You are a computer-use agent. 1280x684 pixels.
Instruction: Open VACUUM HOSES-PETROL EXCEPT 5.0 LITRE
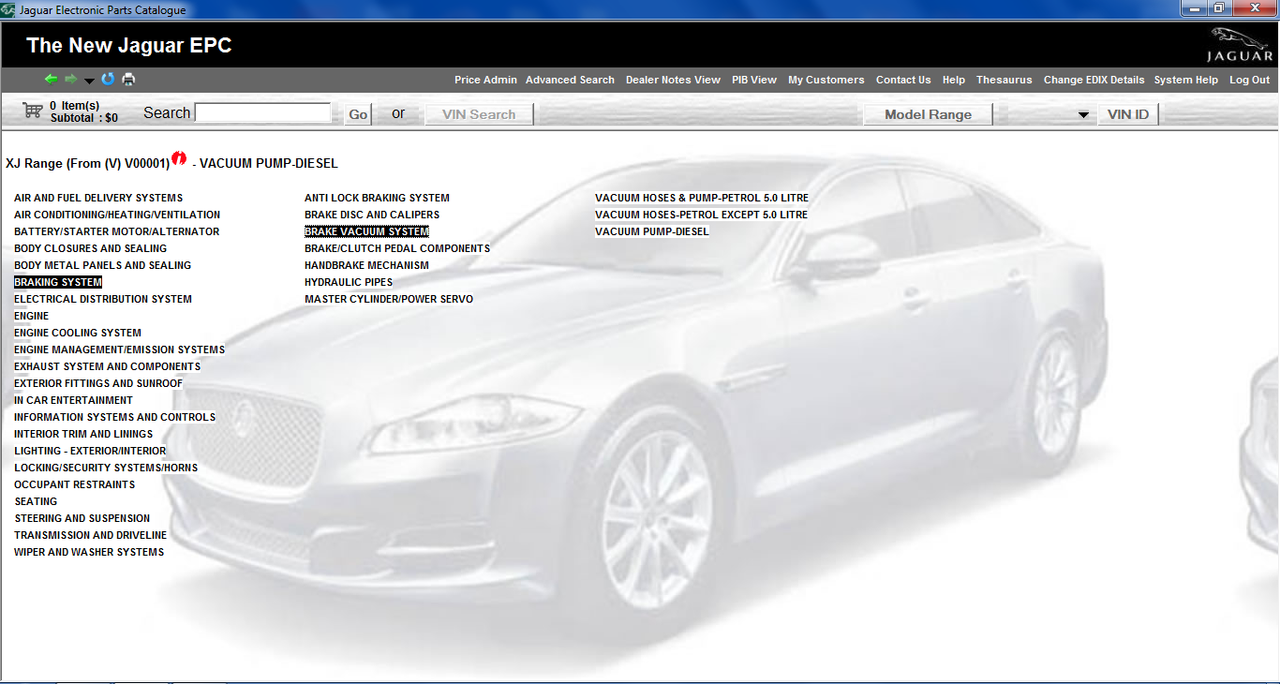coord(701,215)
